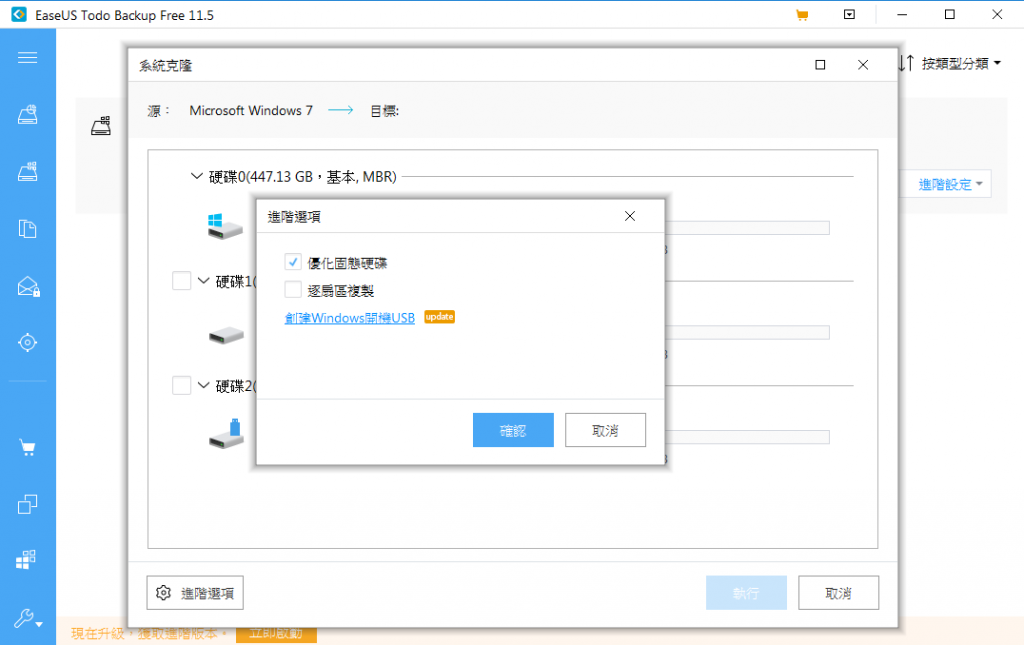This screenshot has width=1024, height=645.
Task: Close the 系統克隆 window
Action: click(x=863, y=65)
